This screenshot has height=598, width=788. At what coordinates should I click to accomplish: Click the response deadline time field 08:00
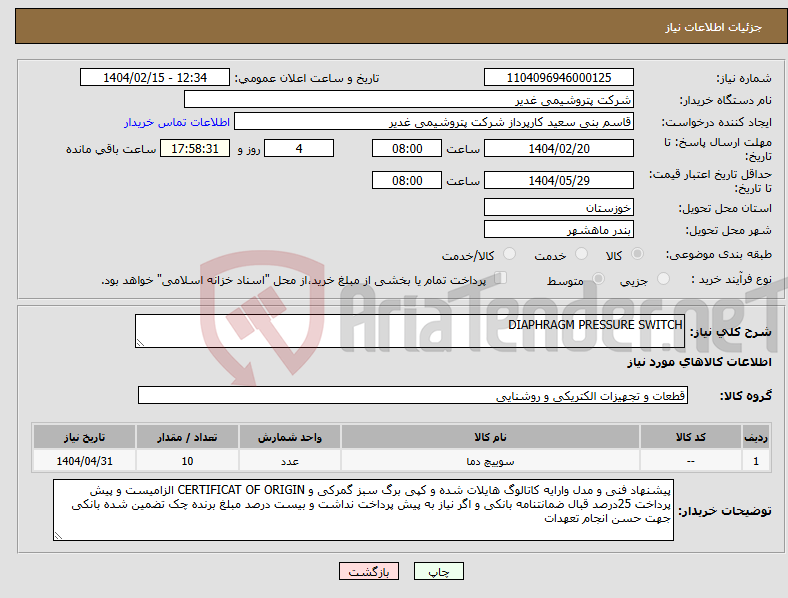pyautogui.click(x=407, y=148)
